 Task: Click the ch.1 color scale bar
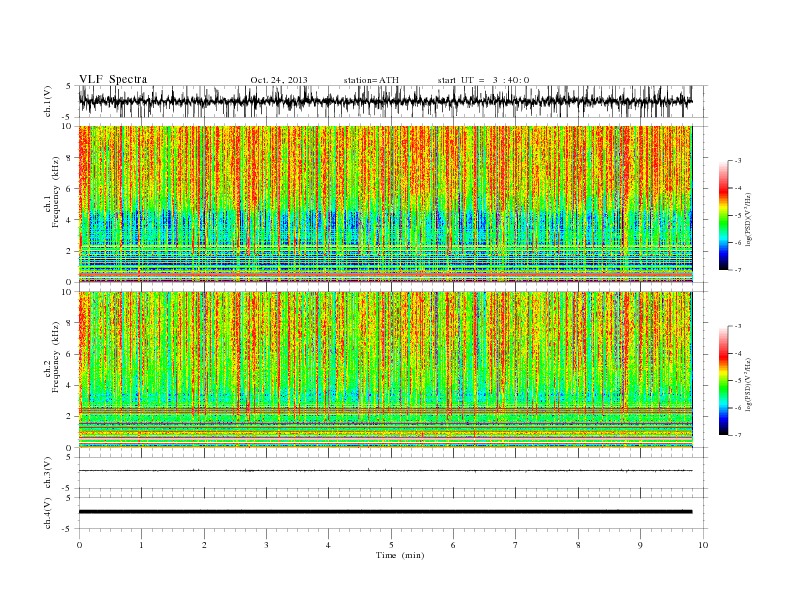pyautogui.click(x=723, y=215)
